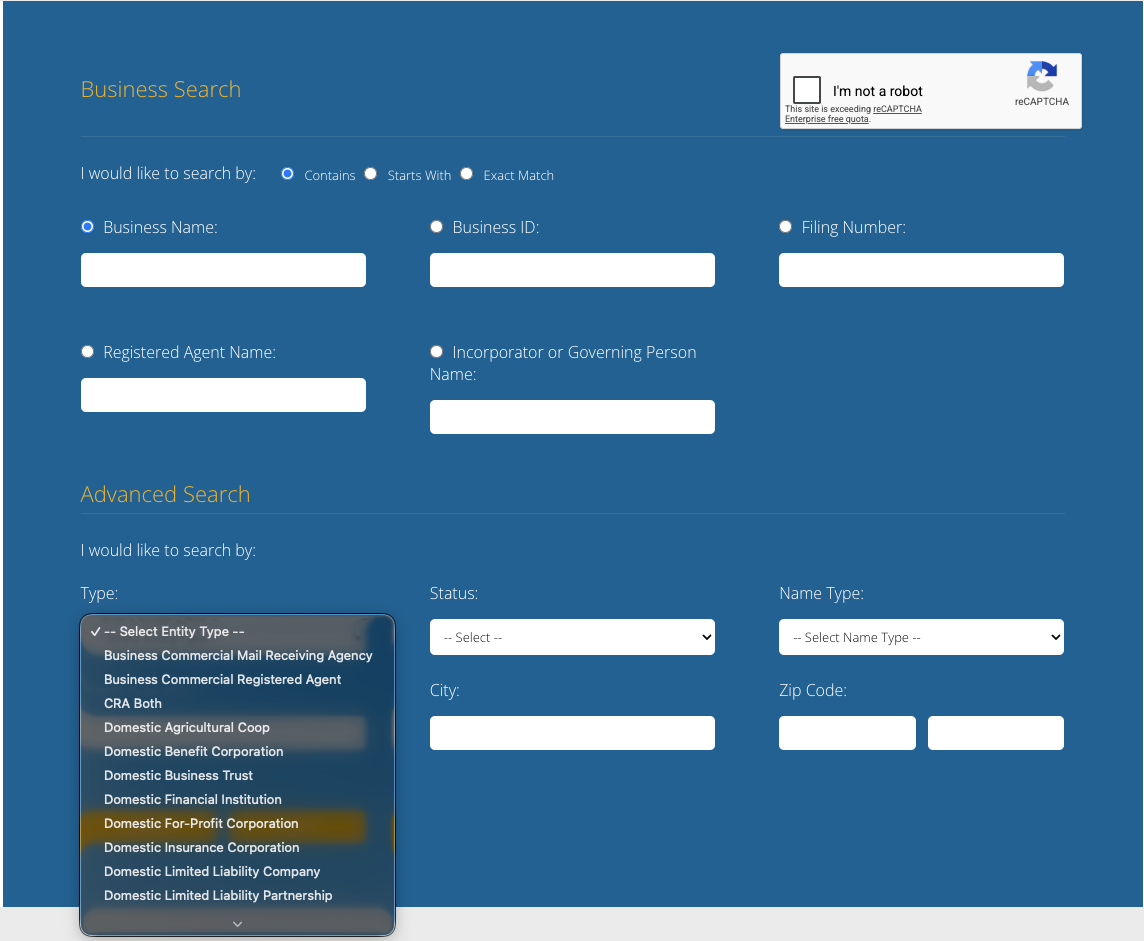Check the I'm not a robot checkbox
Image resolution: width=1144 pixels, height=941 pixels.
[807, 90]
